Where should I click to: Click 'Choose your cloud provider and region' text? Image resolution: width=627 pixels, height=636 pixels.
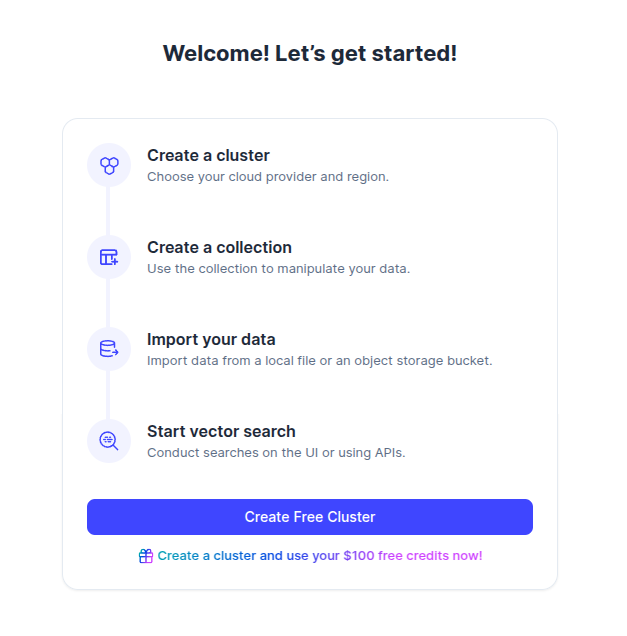[x=267, y=177]
